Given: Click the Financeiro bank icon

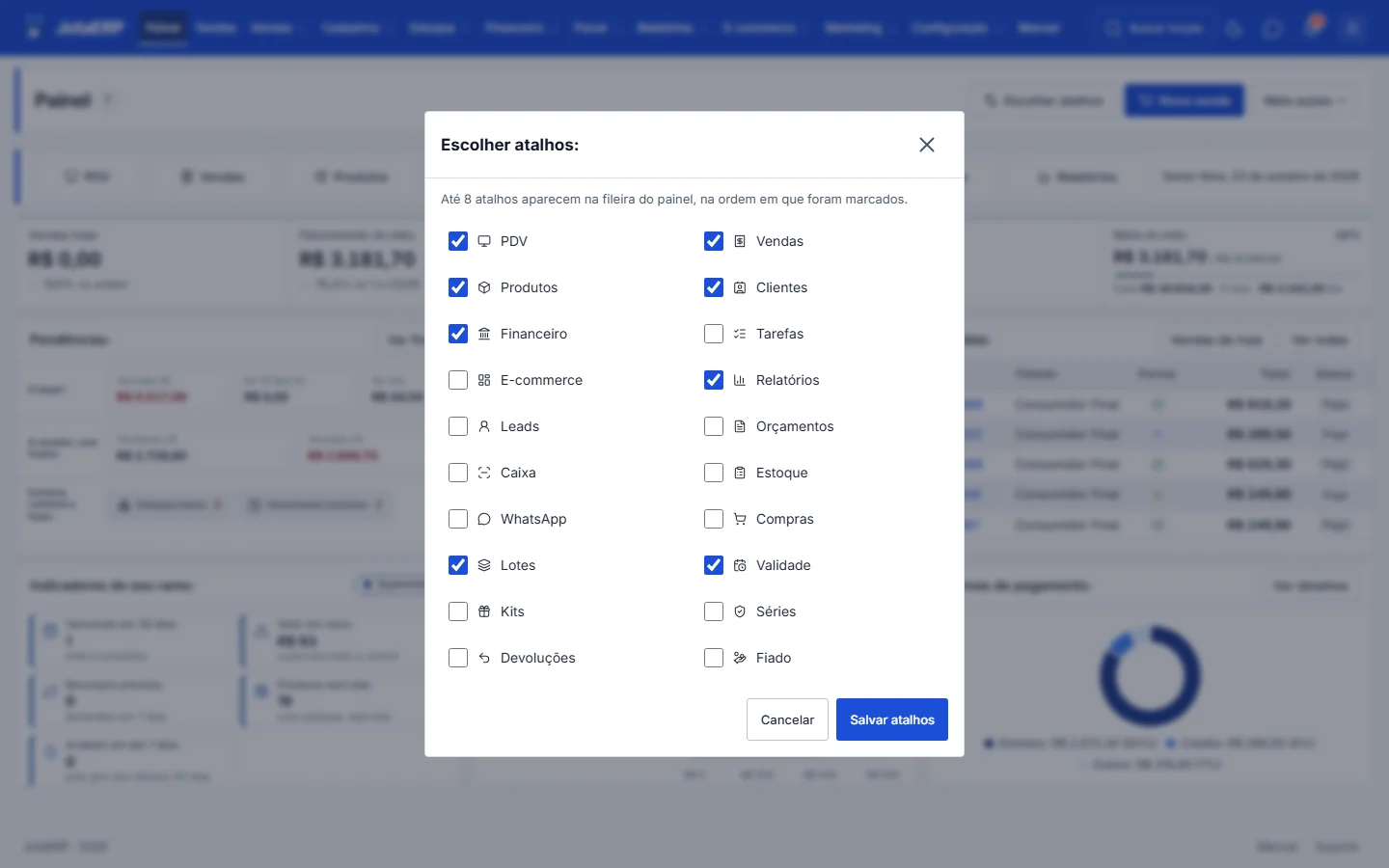Looking at the screenshot, I should pyautogui.click(x=484, y=334).
